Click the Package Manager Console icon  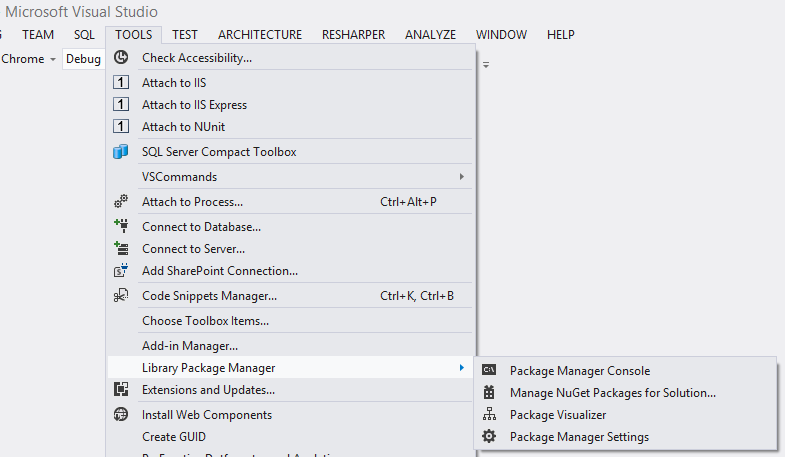tap(489, 370)
